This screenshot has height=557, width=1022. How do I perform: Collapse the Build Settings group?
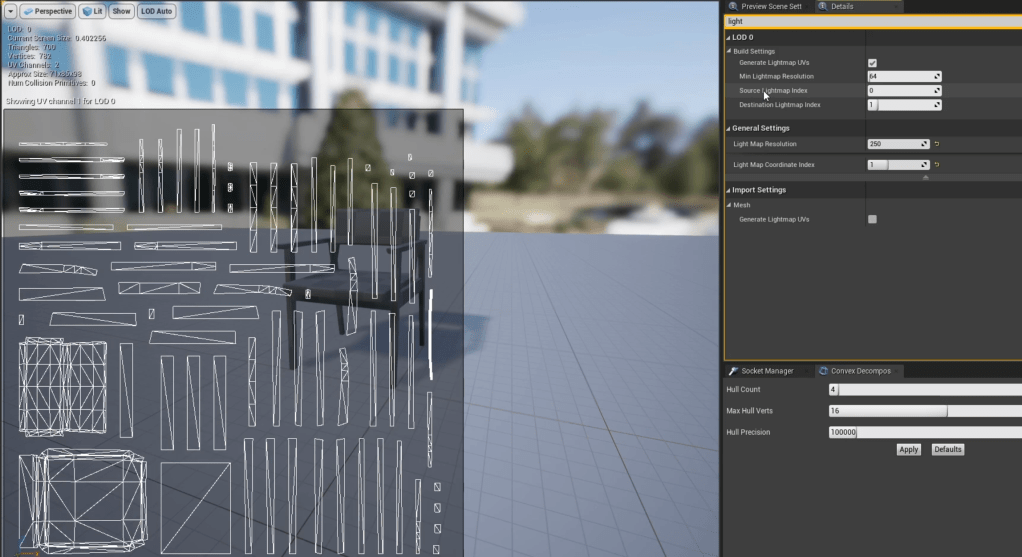729,51
